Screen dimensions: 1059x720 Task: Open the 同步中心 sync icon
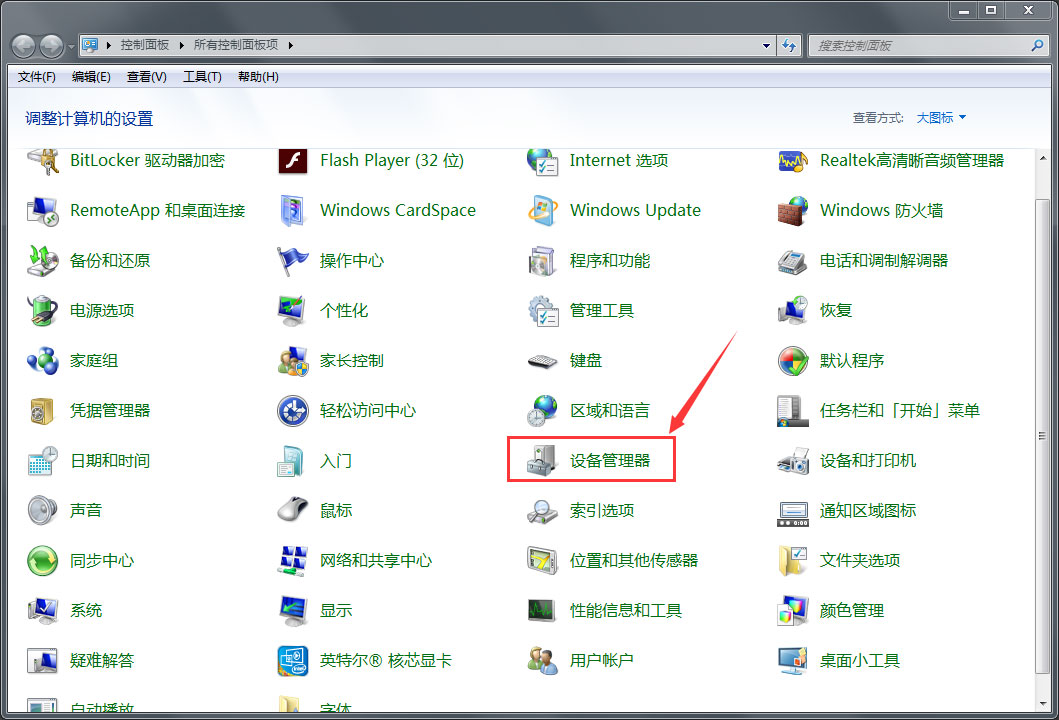click(x=42, y=561)
